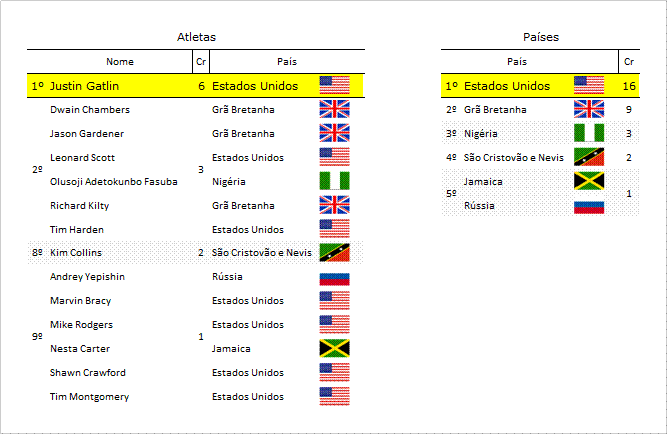The width and height of the screenshot is (668, 435).
Task: Click the value 16 for Estados Unidos
Action: click(x=629, y=86)
